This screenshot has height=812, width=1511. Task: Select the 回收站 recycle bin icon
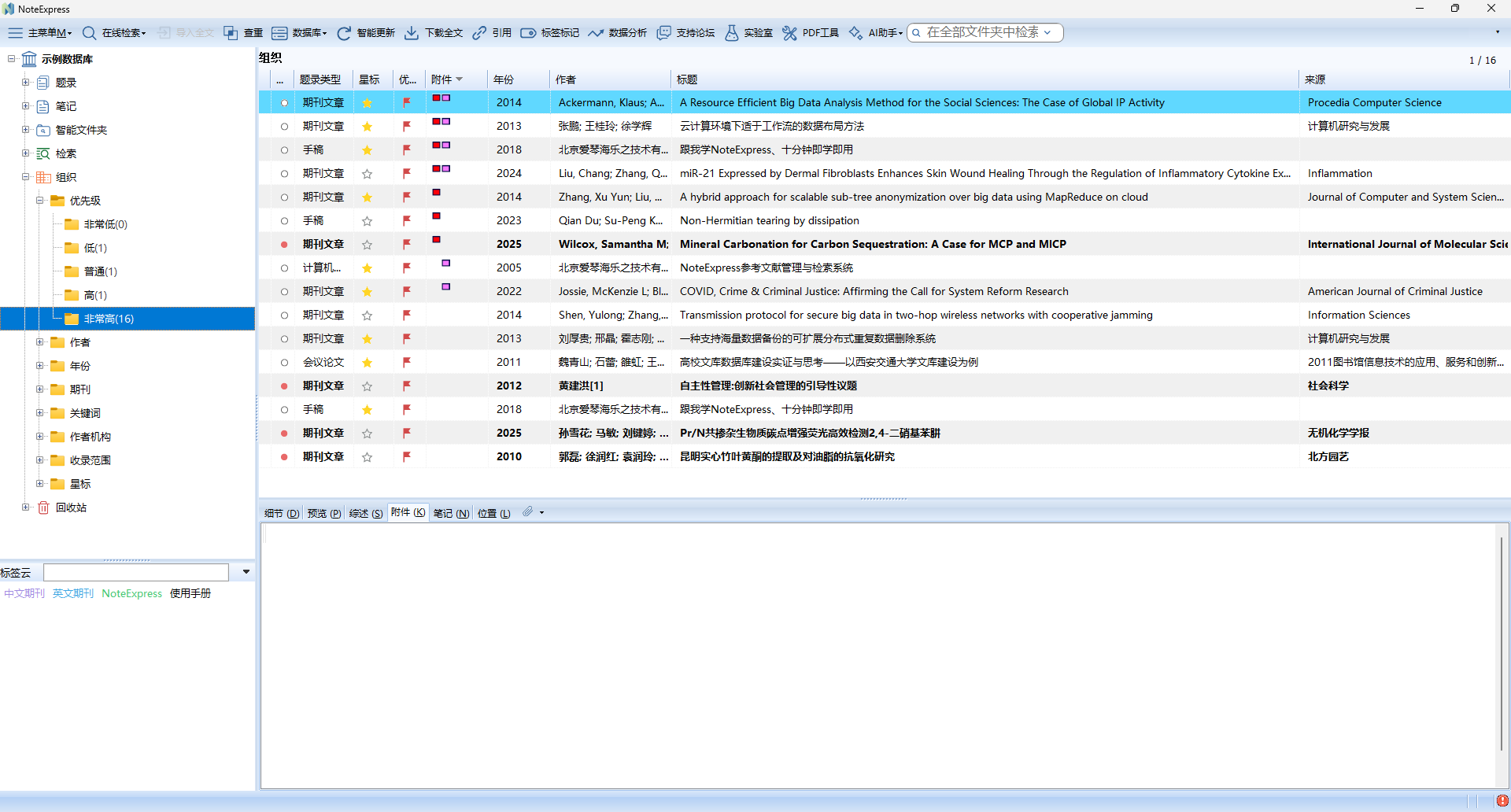(44, 507)
